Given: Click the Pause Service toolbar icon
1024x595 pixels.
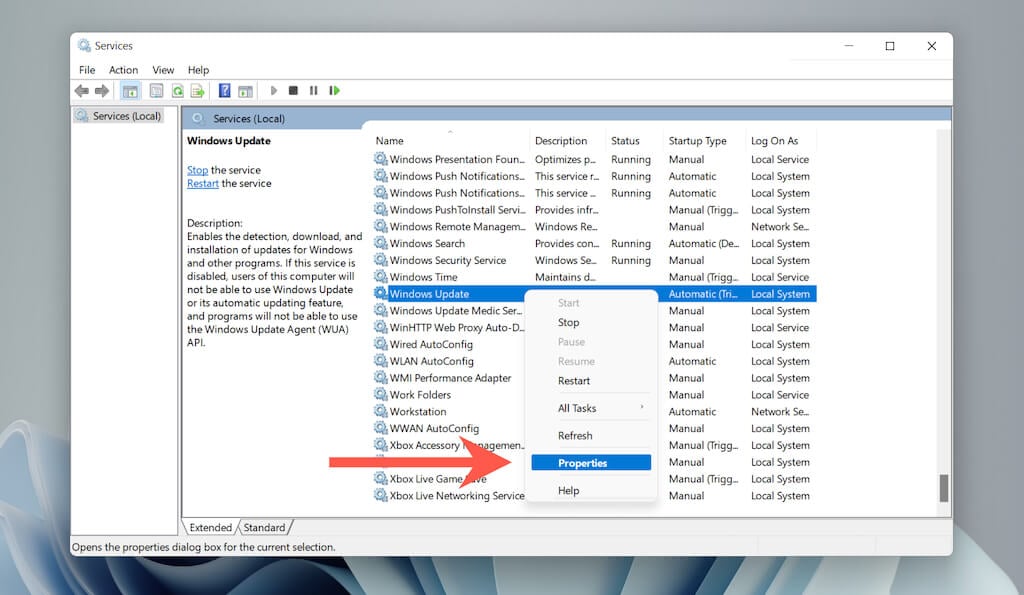Looking at the screenshot, I should (313, 91).
